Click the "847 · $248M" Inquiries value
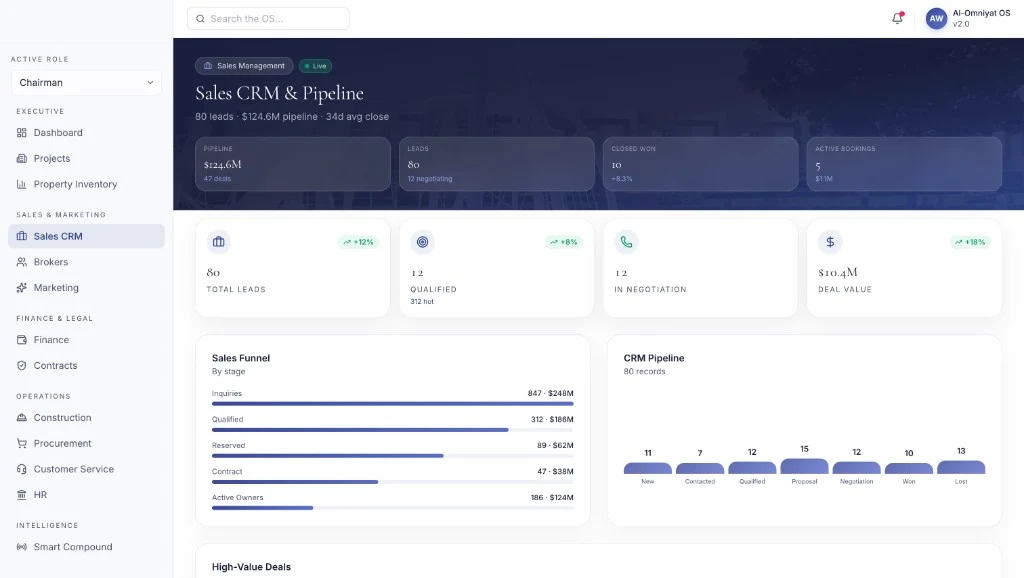This screenshot has height=578, width=1024. (x=551, y=393)
